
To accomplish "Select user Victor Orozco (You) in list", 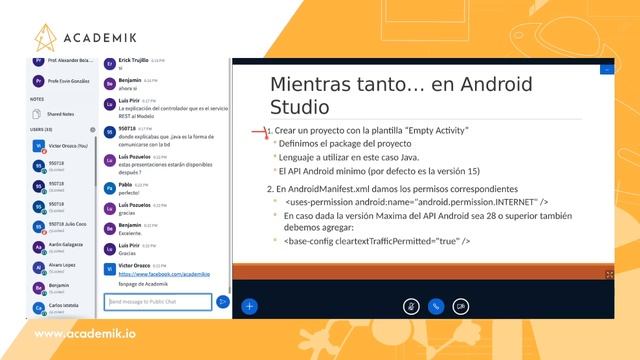I will 62,146.
